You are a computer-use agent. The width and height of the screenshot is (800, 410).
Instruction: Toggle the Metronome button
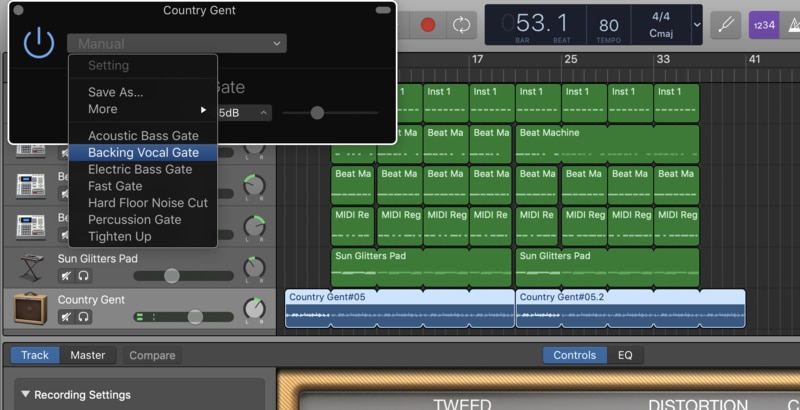pos(791,25)
